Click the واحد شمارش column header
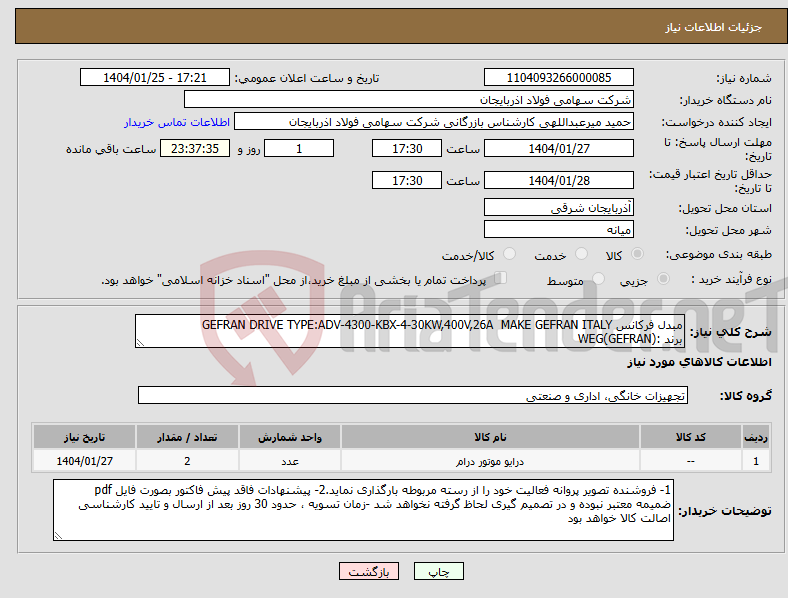Screen dimensions: 788x598 (x=290, y=437)
